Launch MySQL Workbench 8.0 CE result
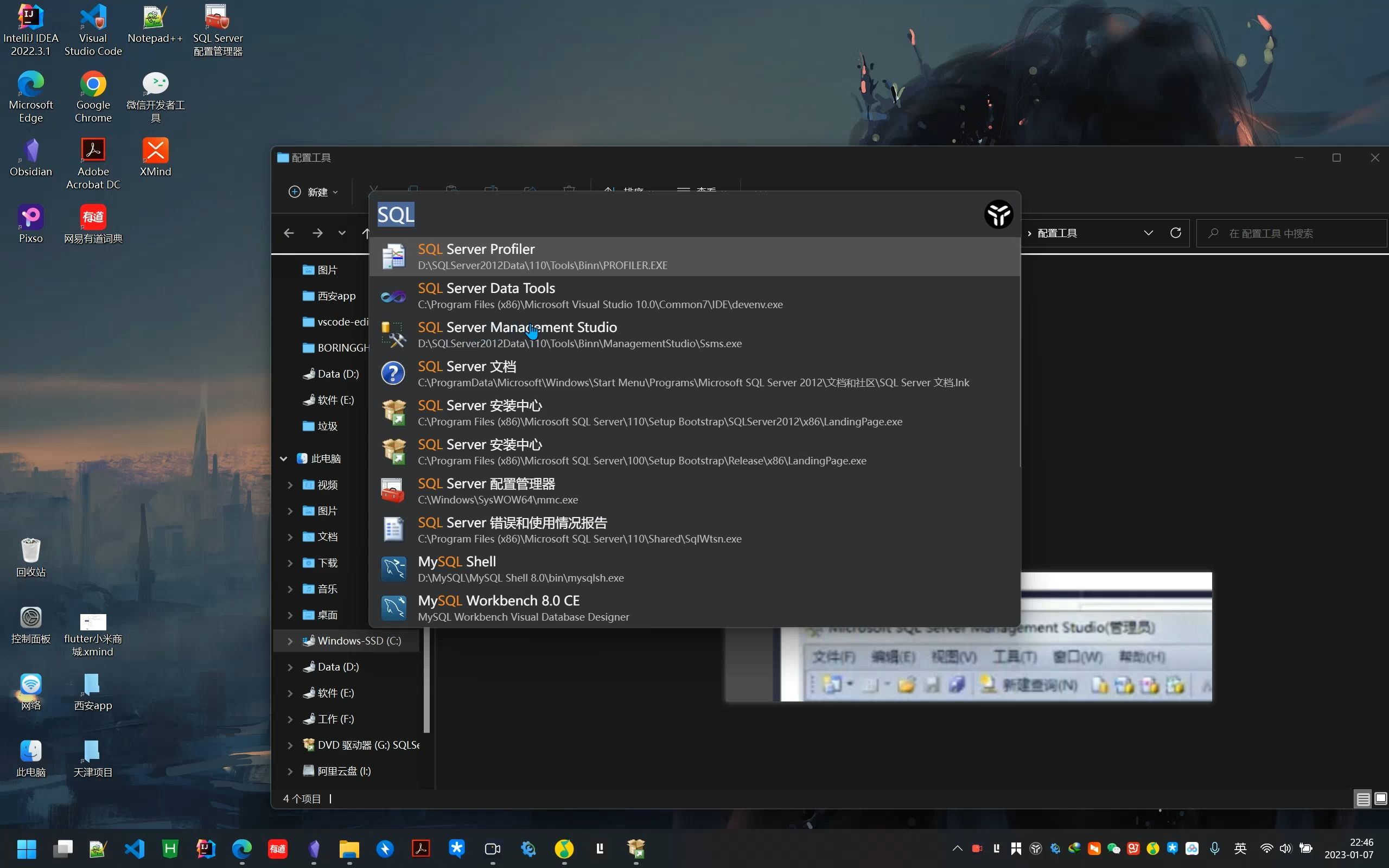 tap(694, 608)
